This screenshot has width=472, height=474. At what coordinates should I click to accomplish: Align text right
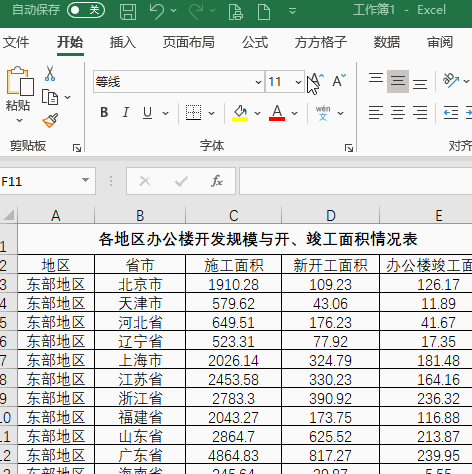(420, 113)
